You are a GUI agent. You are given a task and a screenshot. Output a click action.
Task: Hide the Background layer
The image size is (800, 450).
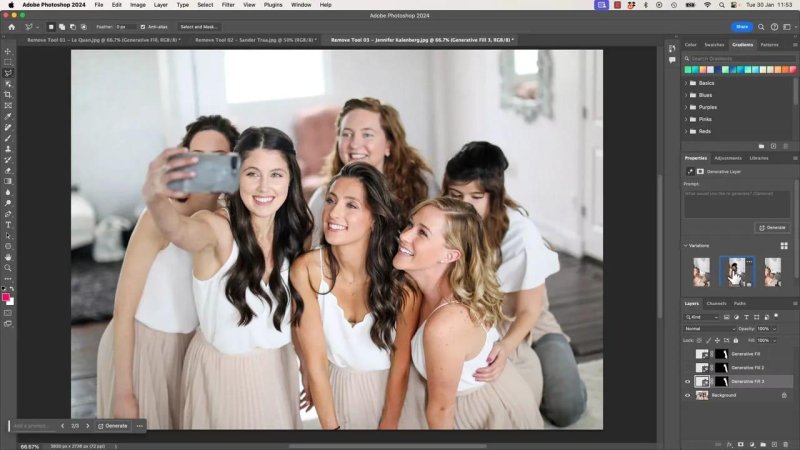687,395
